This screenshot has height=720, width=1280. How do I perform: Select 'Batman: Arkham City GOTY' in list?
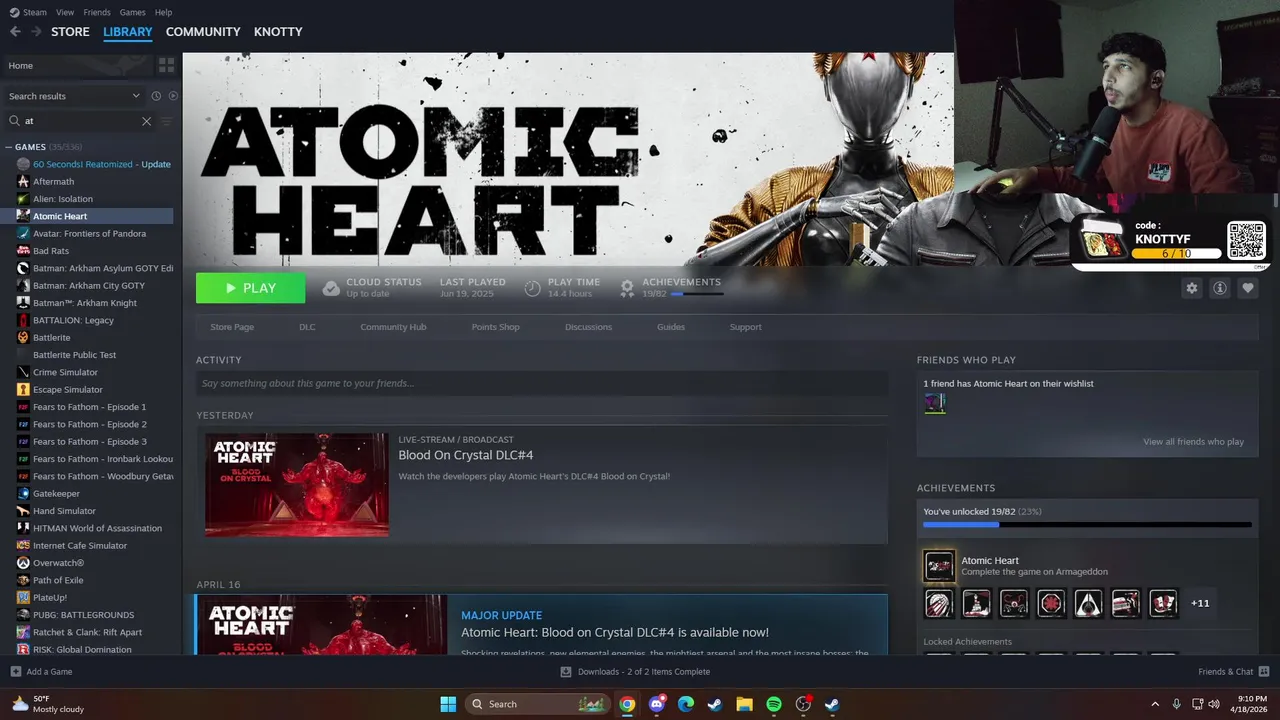[x=94, y=285]
